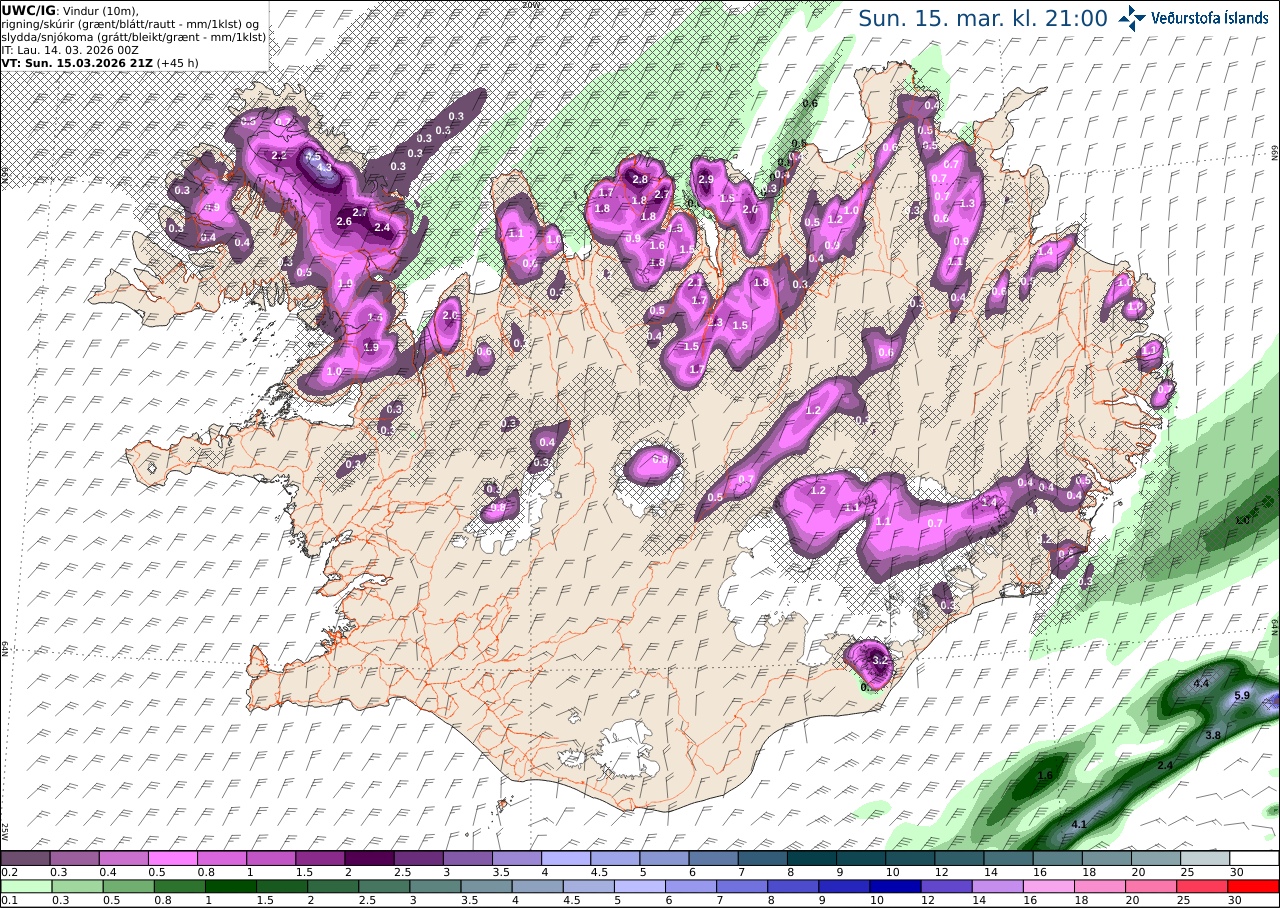Image resolution: width=1280 pixels, height=908 pixels.
Task: Click the 0.1 label on the lower legend
Action: click(x=7, y=900)
